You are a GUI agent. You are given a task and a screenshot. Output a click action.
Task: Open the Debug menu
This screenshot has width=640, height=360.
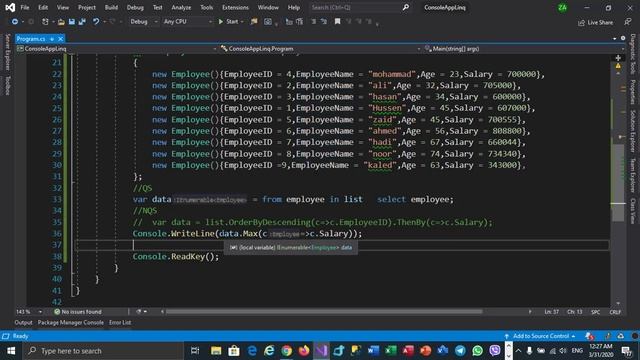(135, 7)
